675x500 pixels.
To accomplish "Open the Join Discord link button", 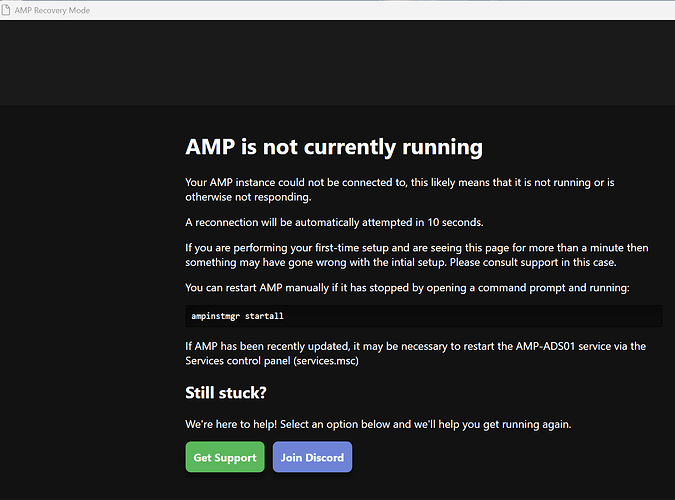I will 312,457.
